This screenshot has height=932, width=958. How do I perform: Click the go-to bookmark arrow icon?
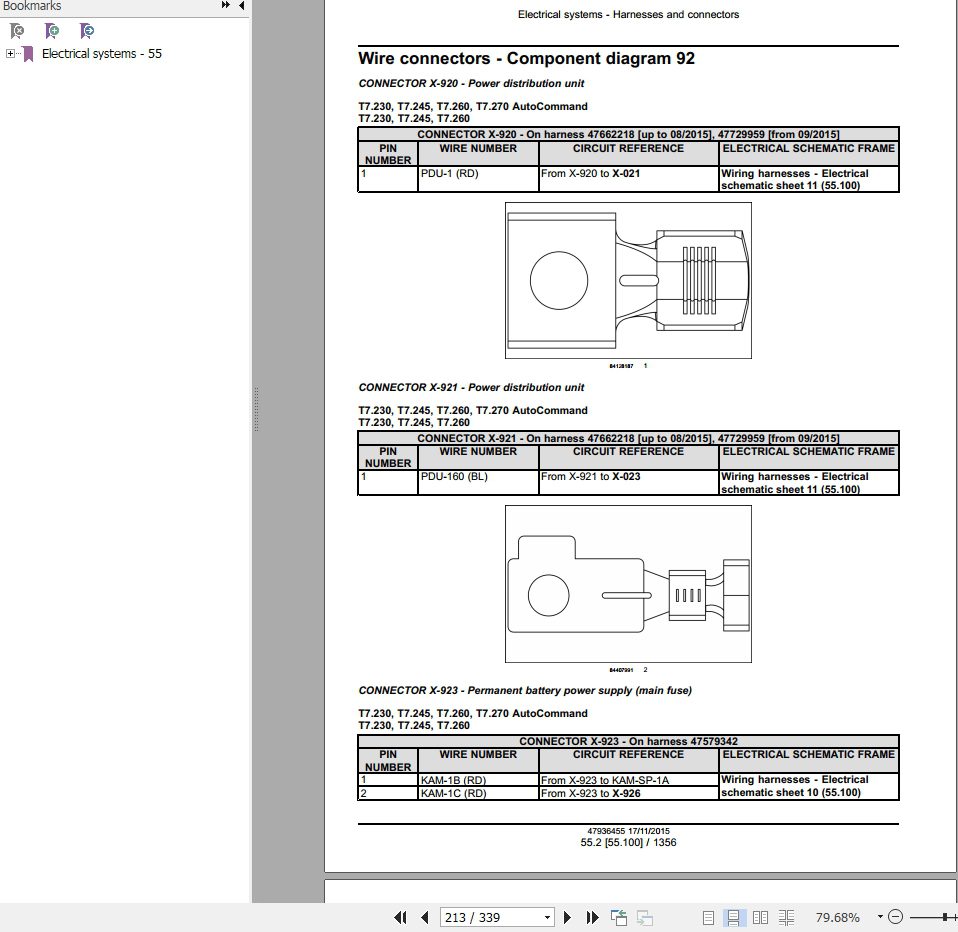point(87,31)
